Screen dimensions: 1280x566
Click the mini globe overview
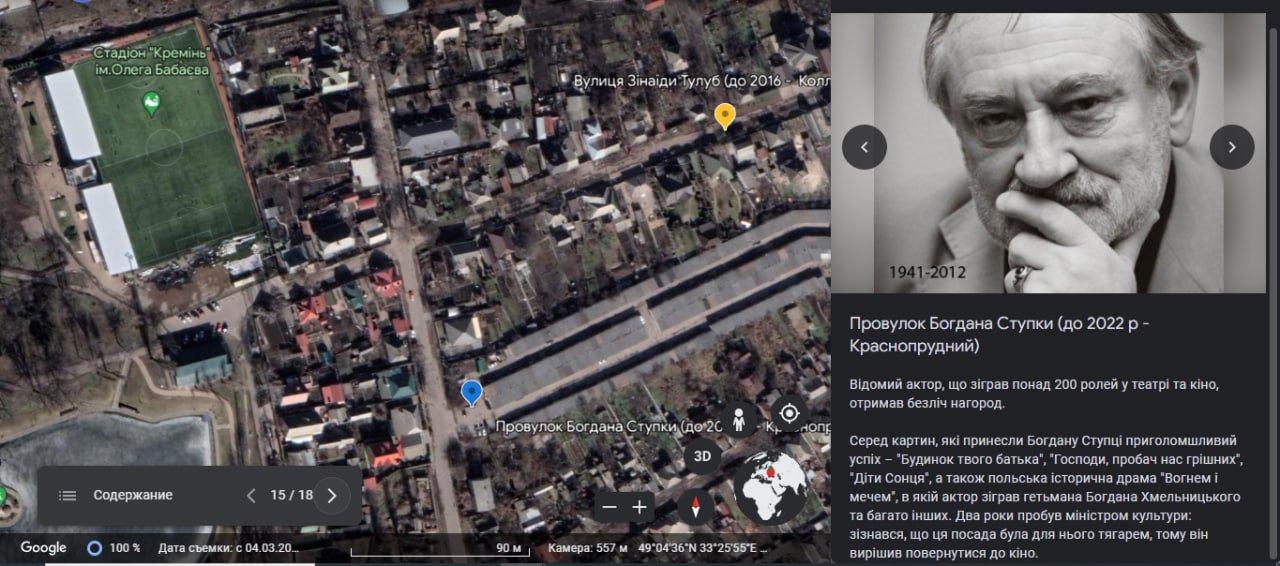pyautogui.click(x=770, y=487)
